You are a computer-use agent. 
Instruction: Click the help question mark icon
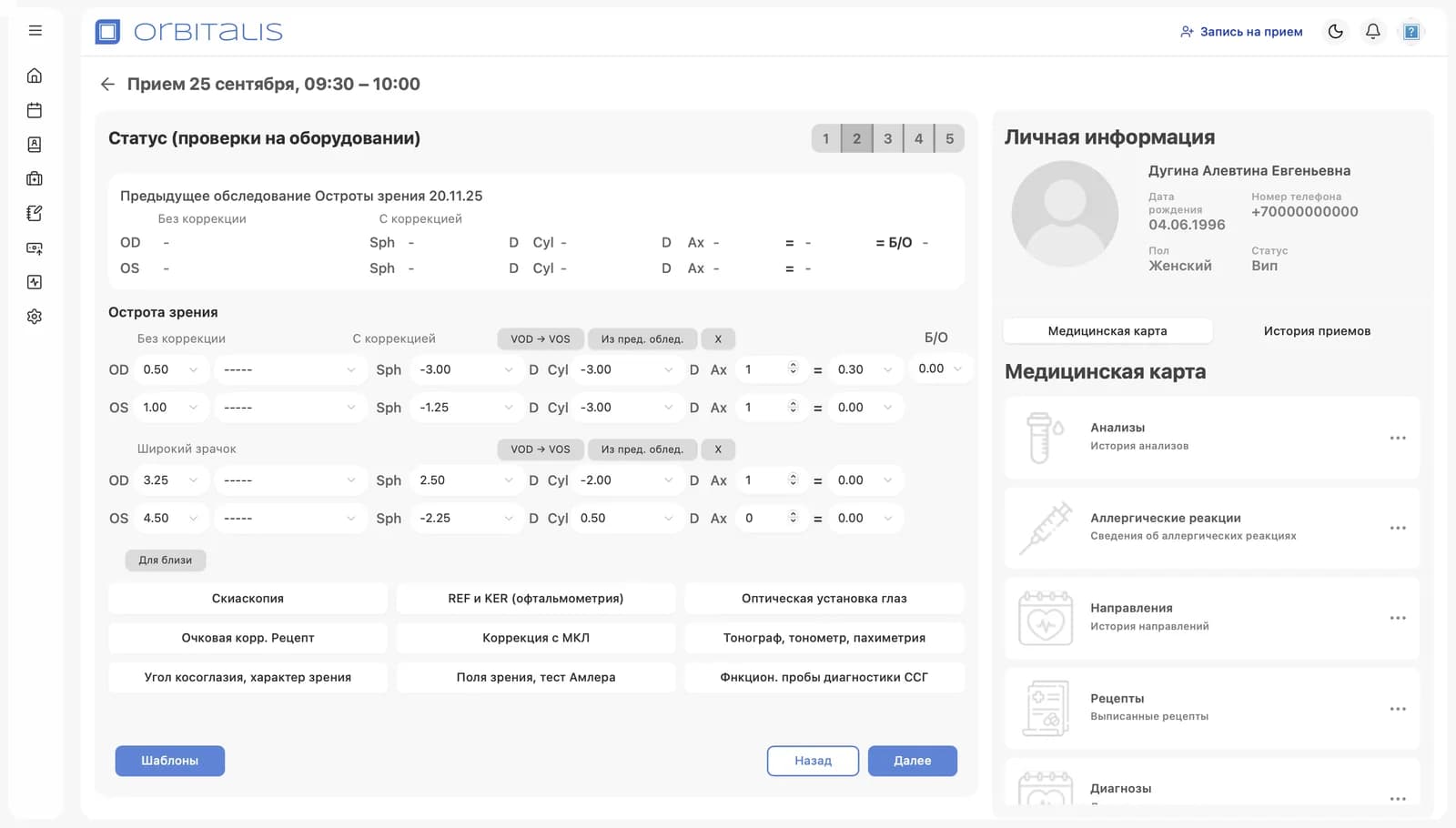point(1411,32)
